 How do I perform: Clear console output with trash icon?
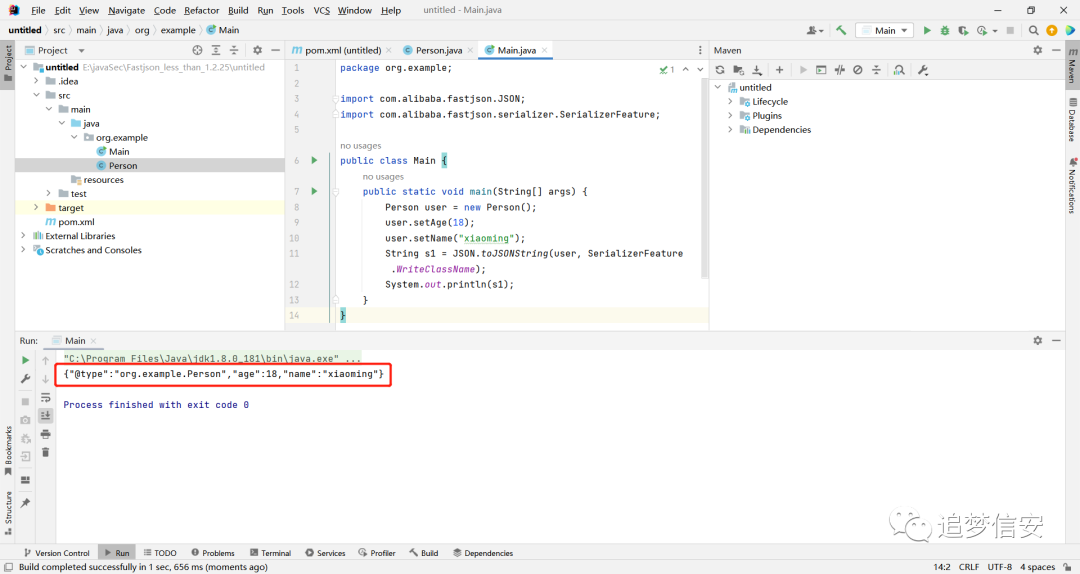(45, 452)
